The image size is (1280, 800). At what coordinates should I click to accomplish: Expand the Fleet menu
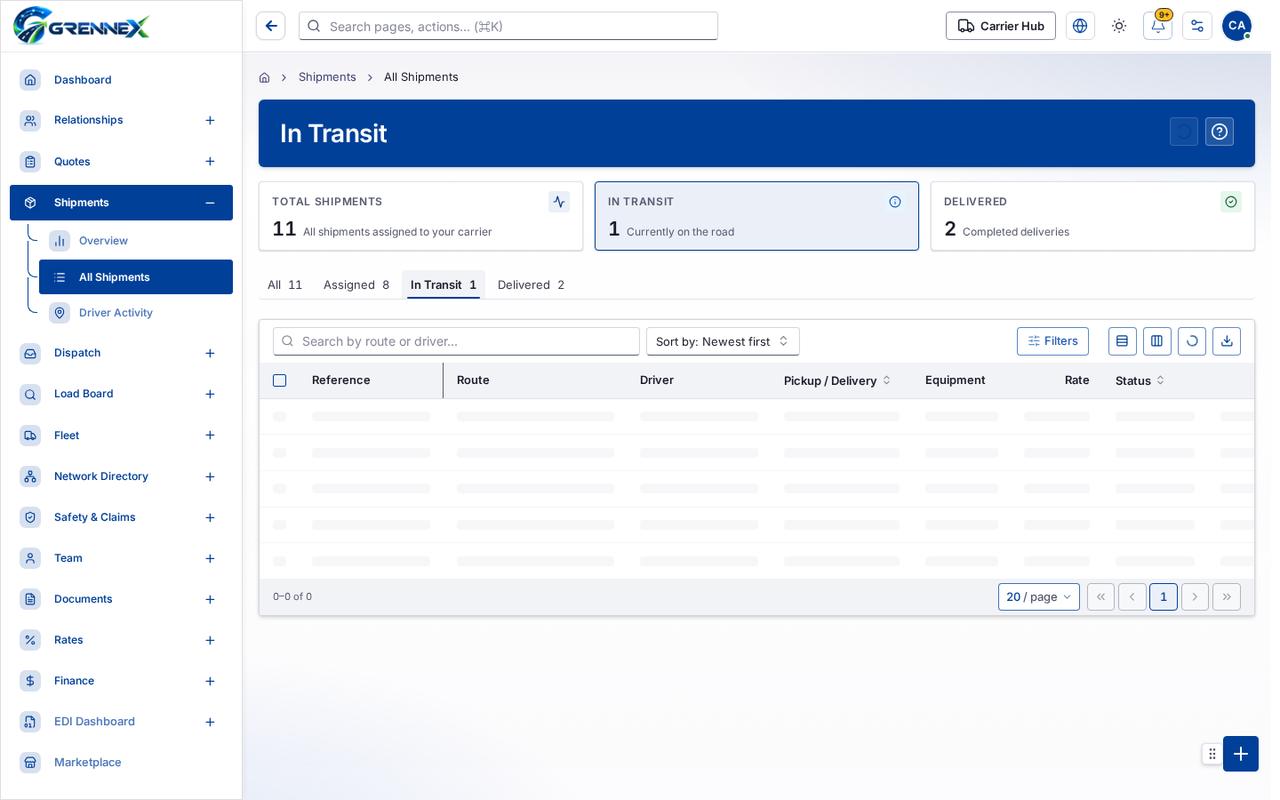click(210, 436)
